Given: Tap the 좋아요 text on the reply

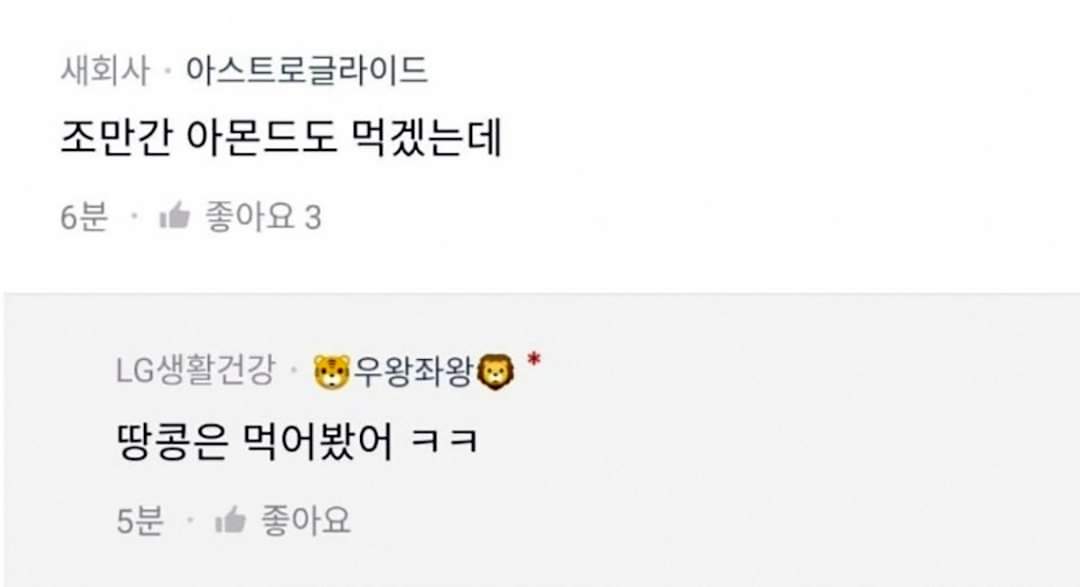Looking at the screenshot, I should coord(305,520).
